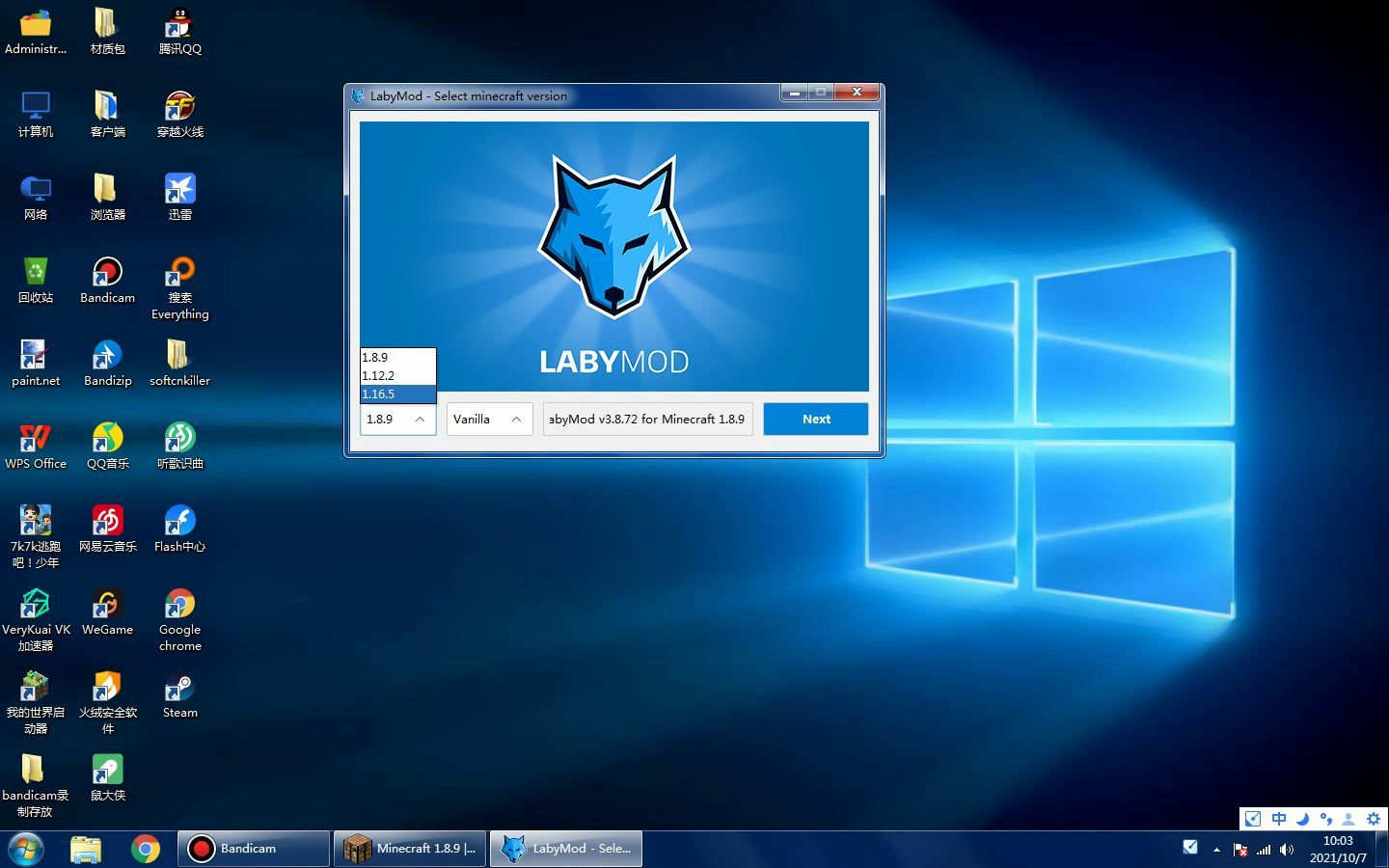Select the 搜索 Everything shortcut
The width and height of the screenshot is (1389, 868).
click(179, 288)
